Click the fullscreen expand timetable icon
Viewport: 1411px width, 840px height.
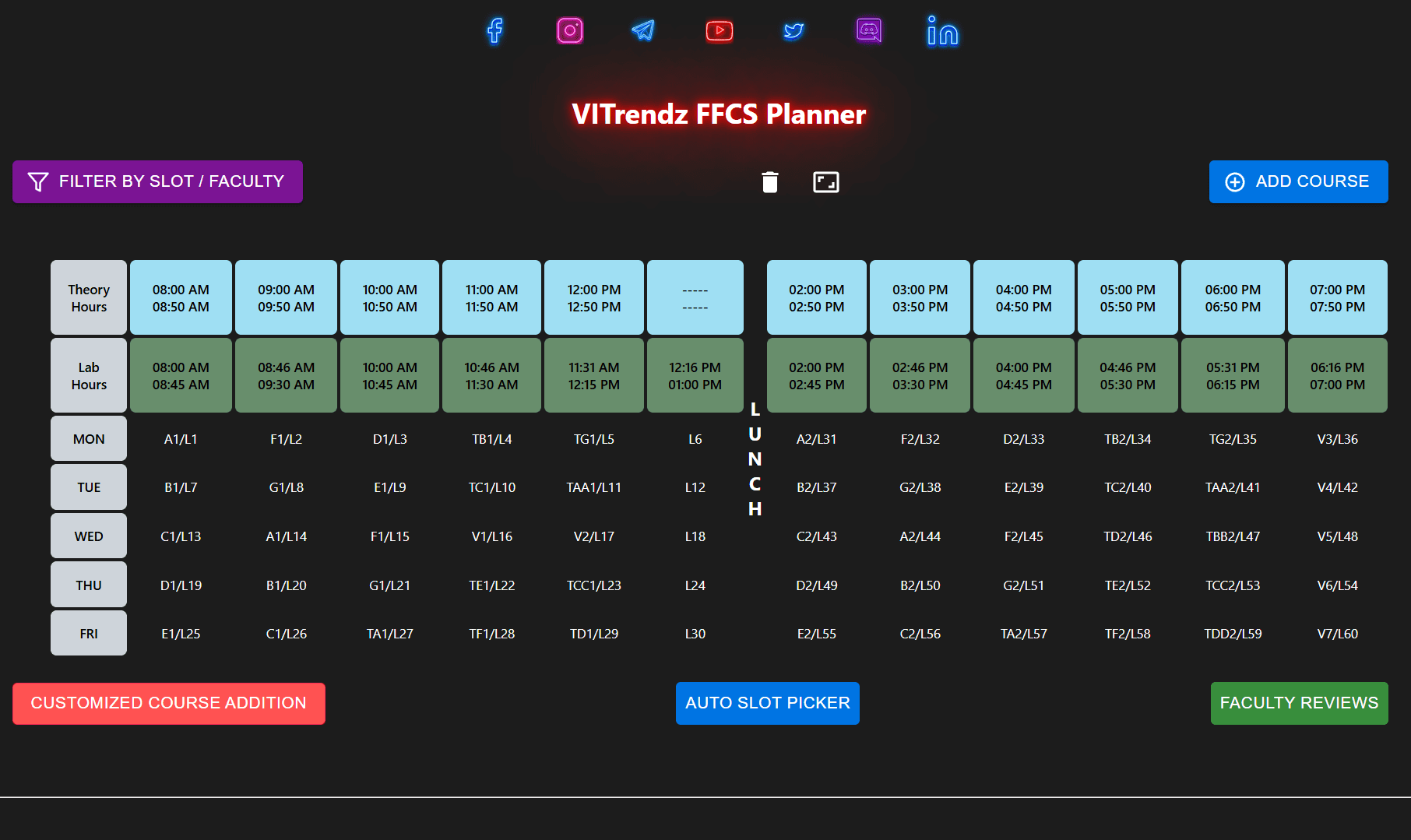(x=825, y=182)
